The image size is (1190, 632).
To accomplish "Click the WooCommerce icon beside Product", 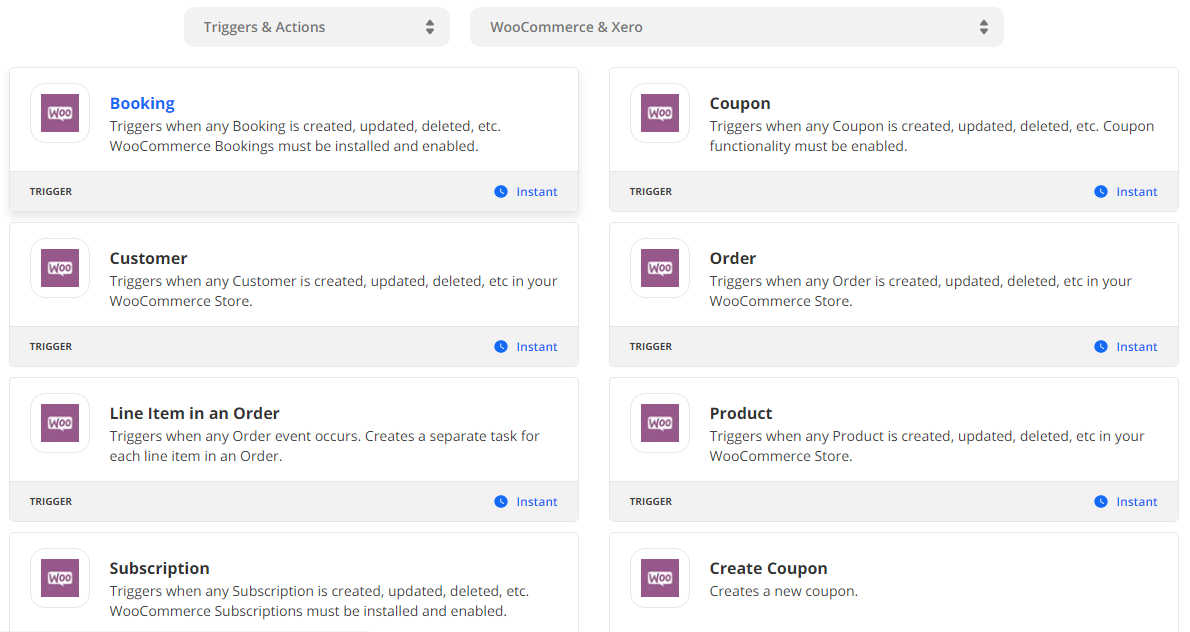I will point(660,423).
